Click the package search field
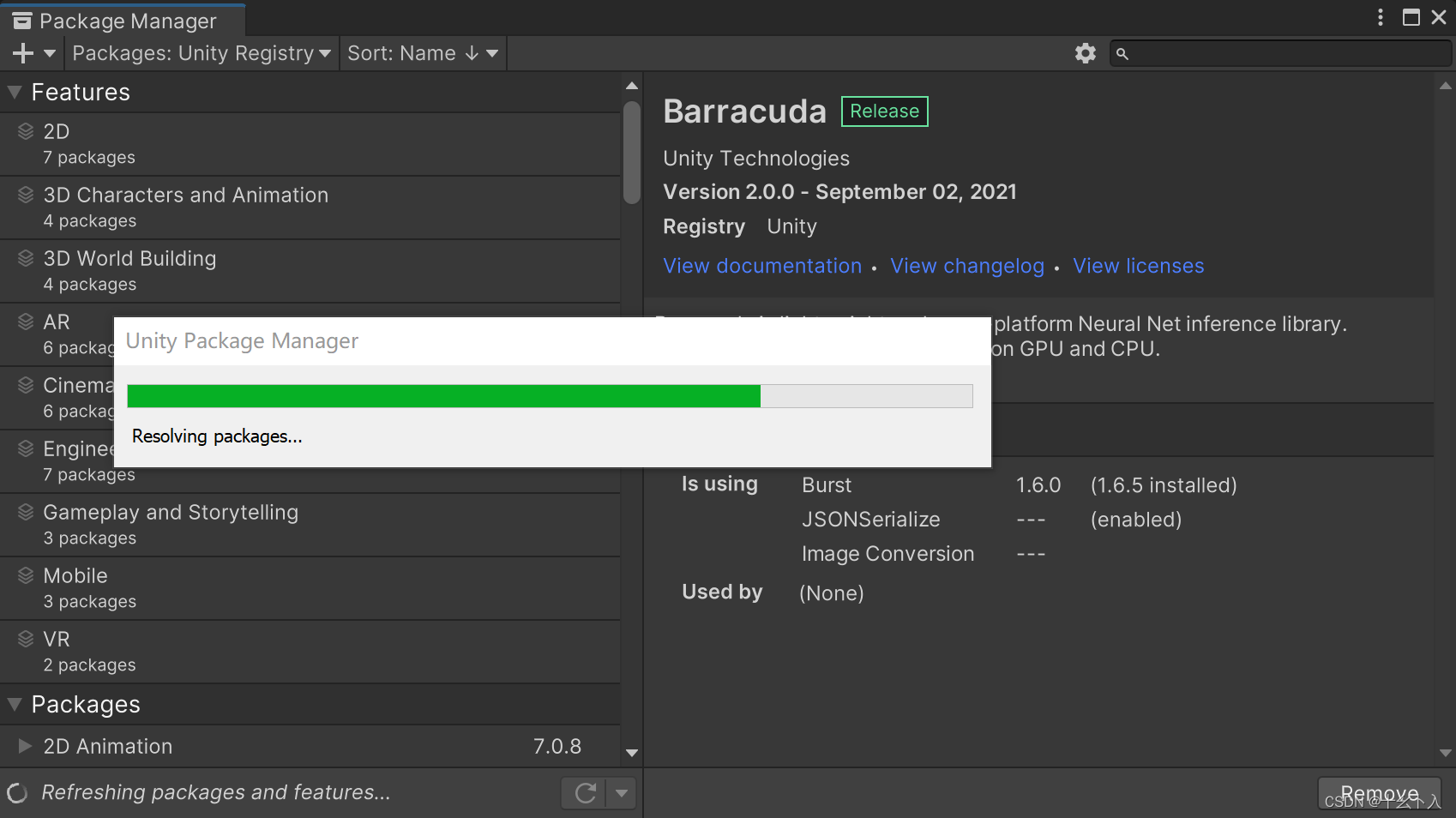Screen dimensions: 1456x818 click(1280, 53)
